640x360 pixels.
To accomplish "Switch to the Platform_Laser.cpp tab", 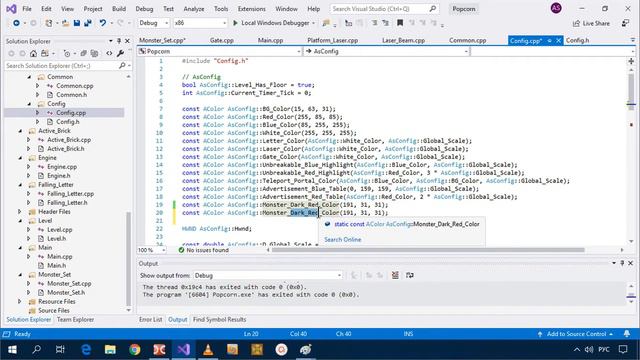I will click(x=332, y=40).
